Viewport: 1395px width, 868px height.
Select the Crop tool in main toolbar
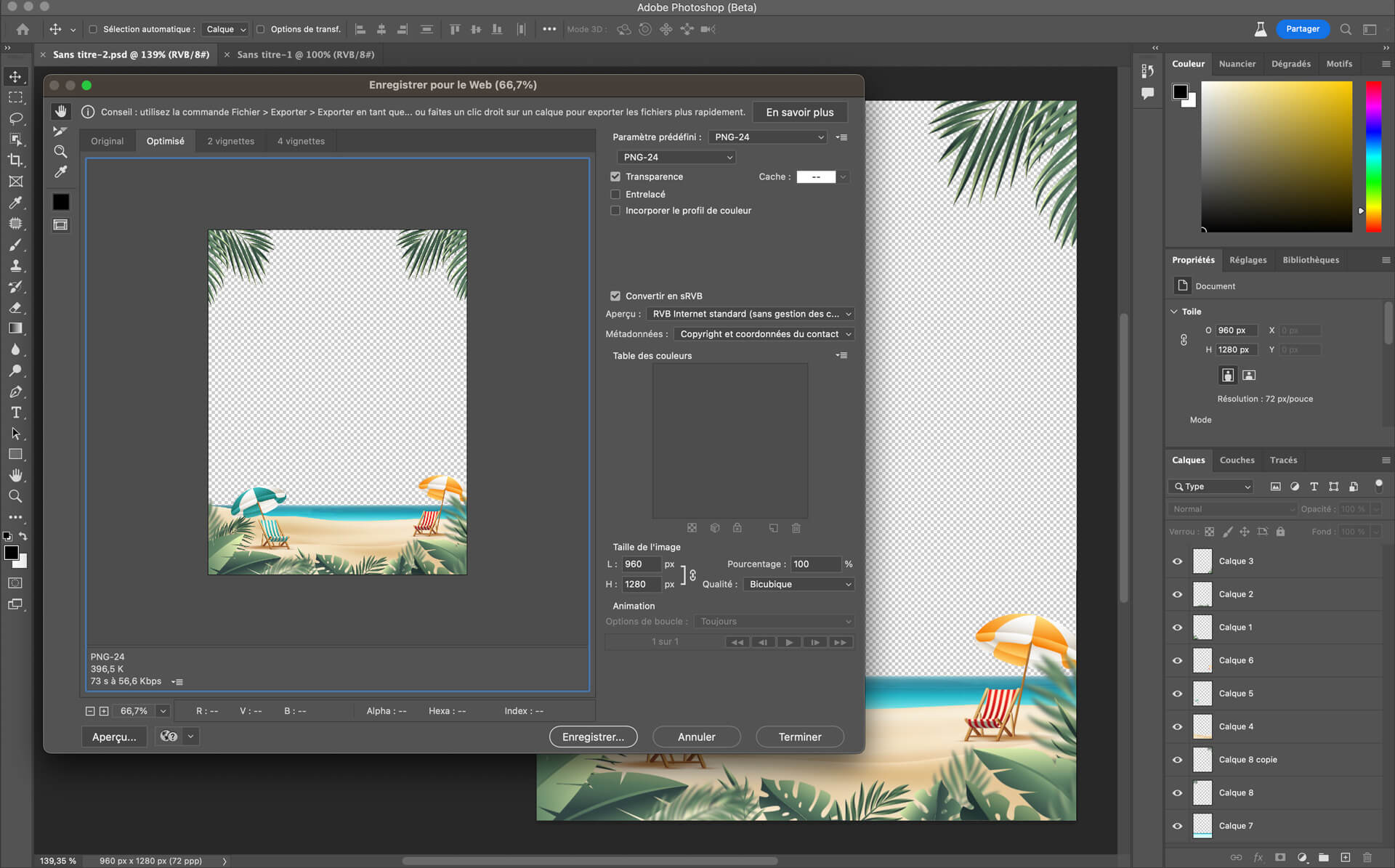15,161
